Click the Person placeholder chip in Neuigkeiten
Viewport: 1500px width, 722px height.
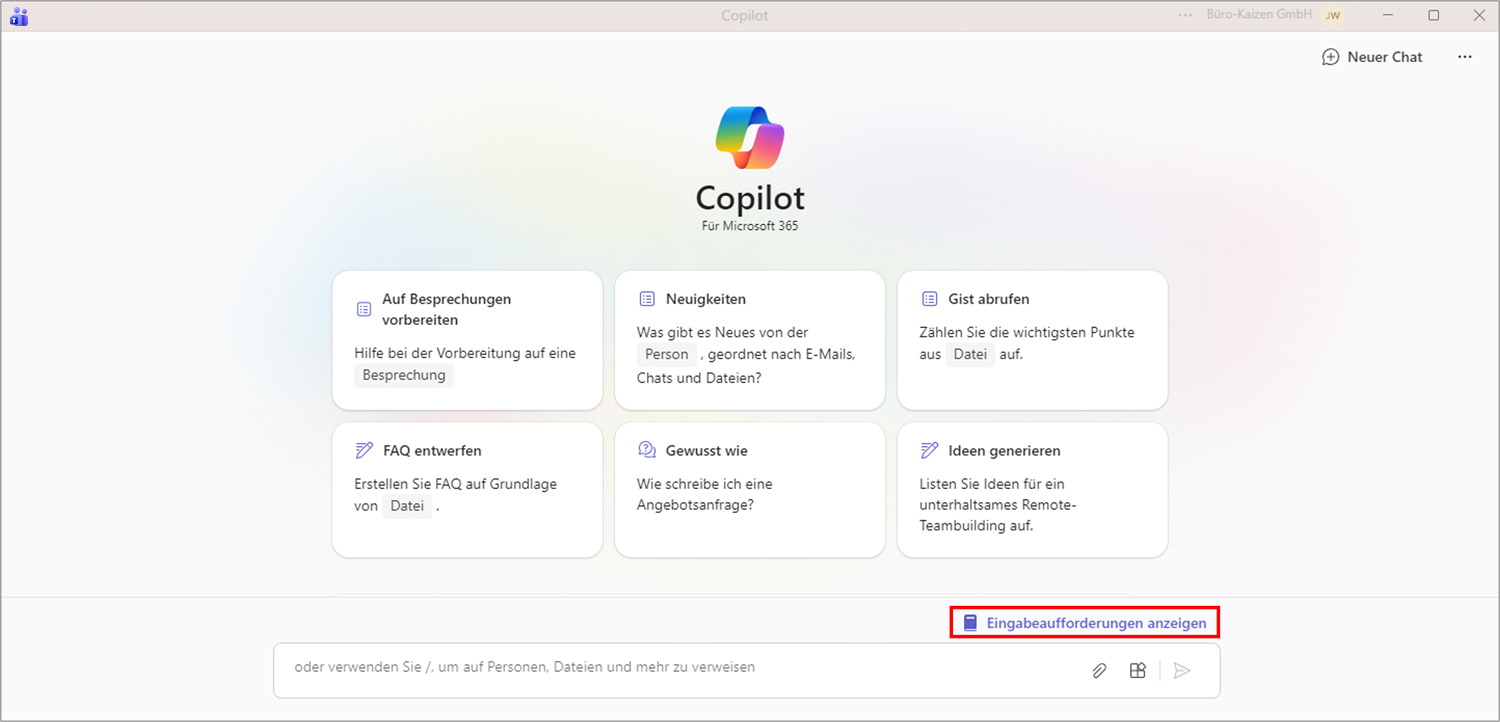tap(666, 354)
